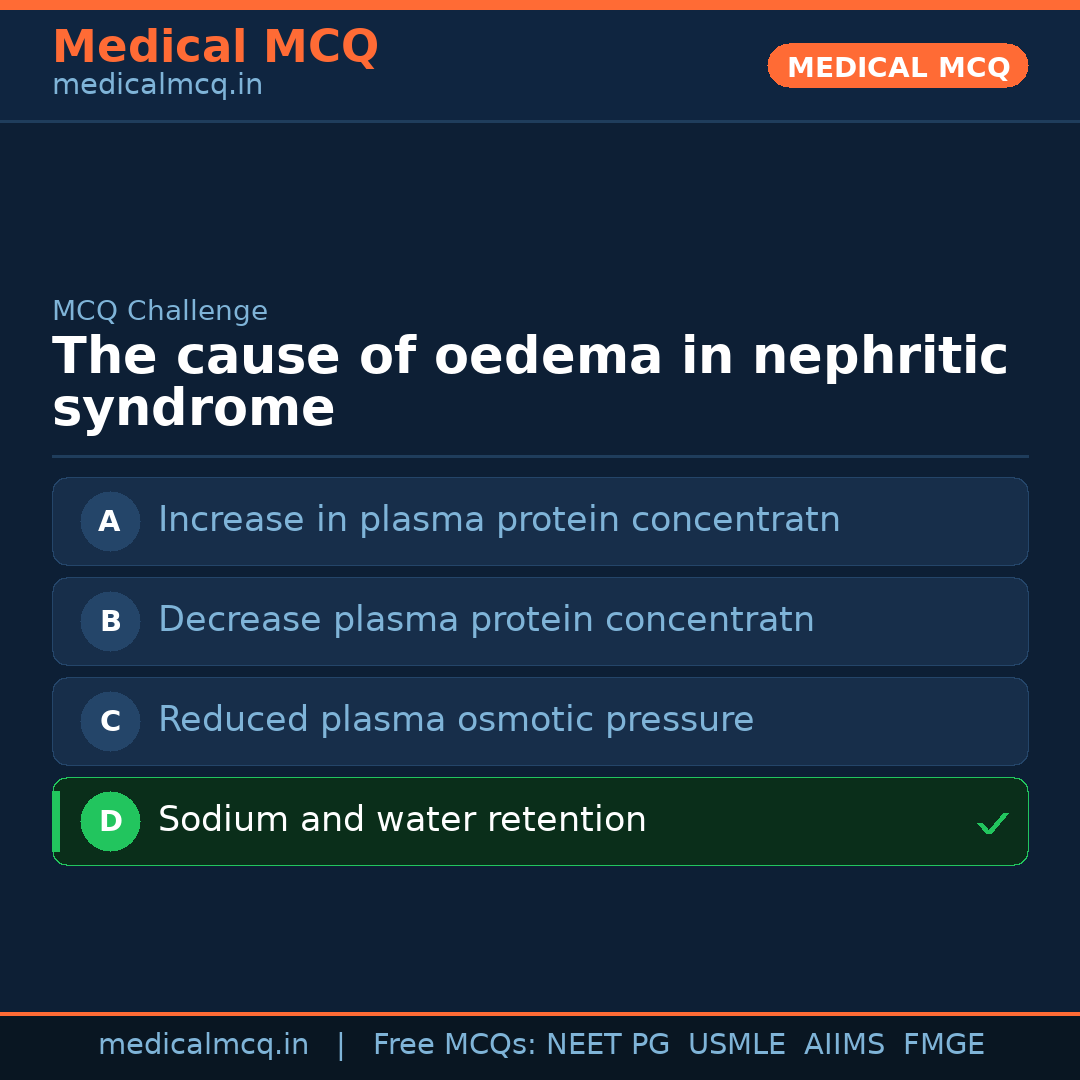Image resolution: width=1080 pixels, height=1080 pixels.
Task: Click the 'MCQ Challenge' label
Action: pos(160,312)
